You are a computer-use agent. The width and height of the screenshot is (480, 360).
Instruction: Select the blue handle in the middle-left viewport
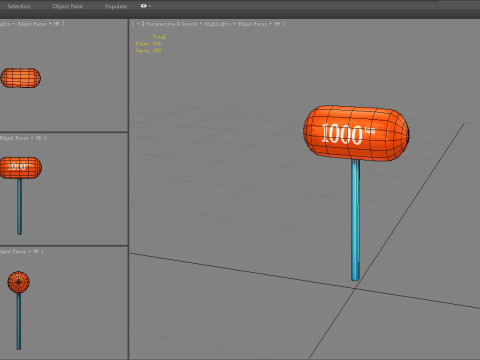point(19,207)
